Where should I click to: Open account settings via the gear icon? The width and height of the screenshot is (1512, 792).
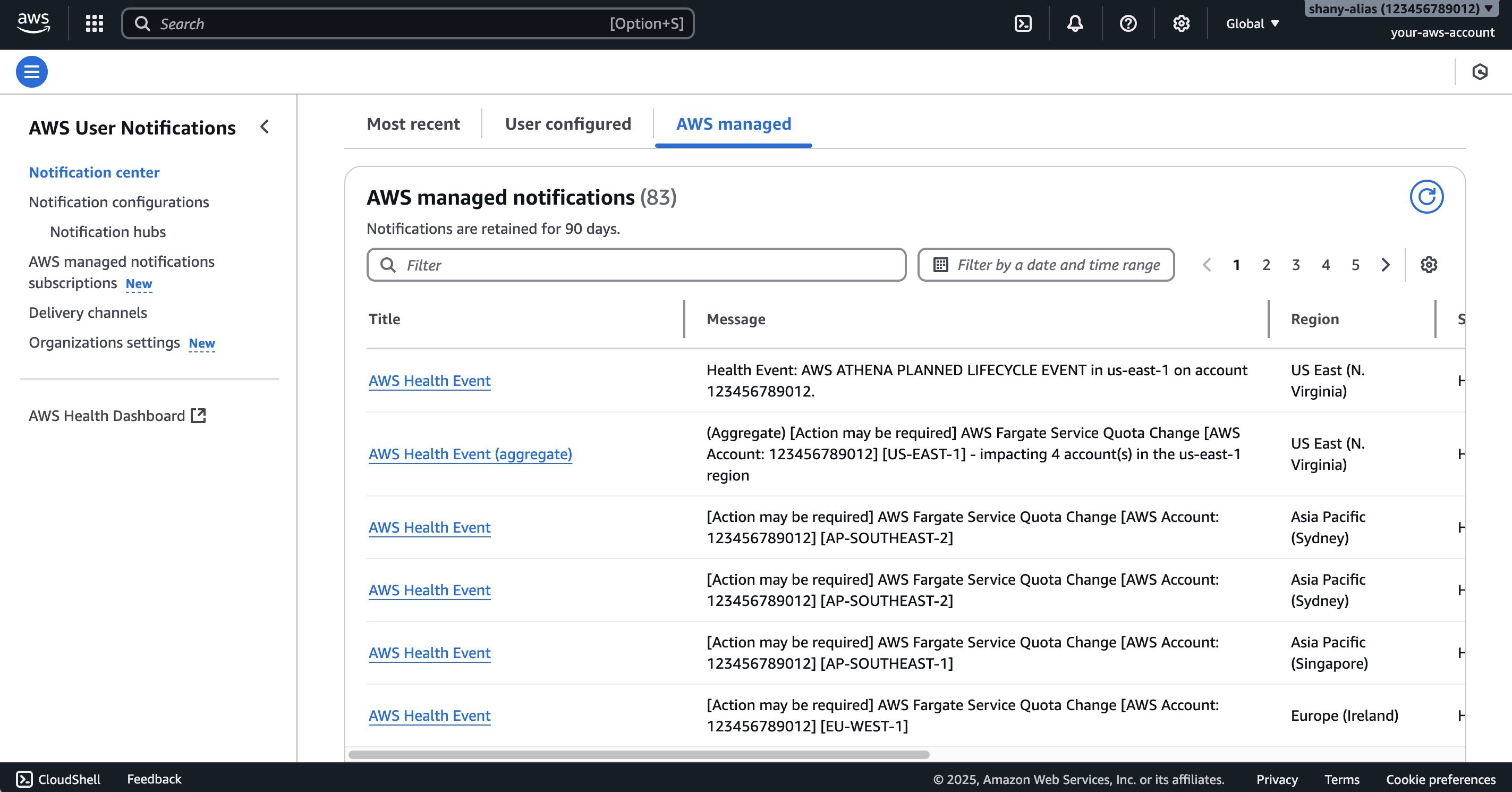(x=1180, y=23)
